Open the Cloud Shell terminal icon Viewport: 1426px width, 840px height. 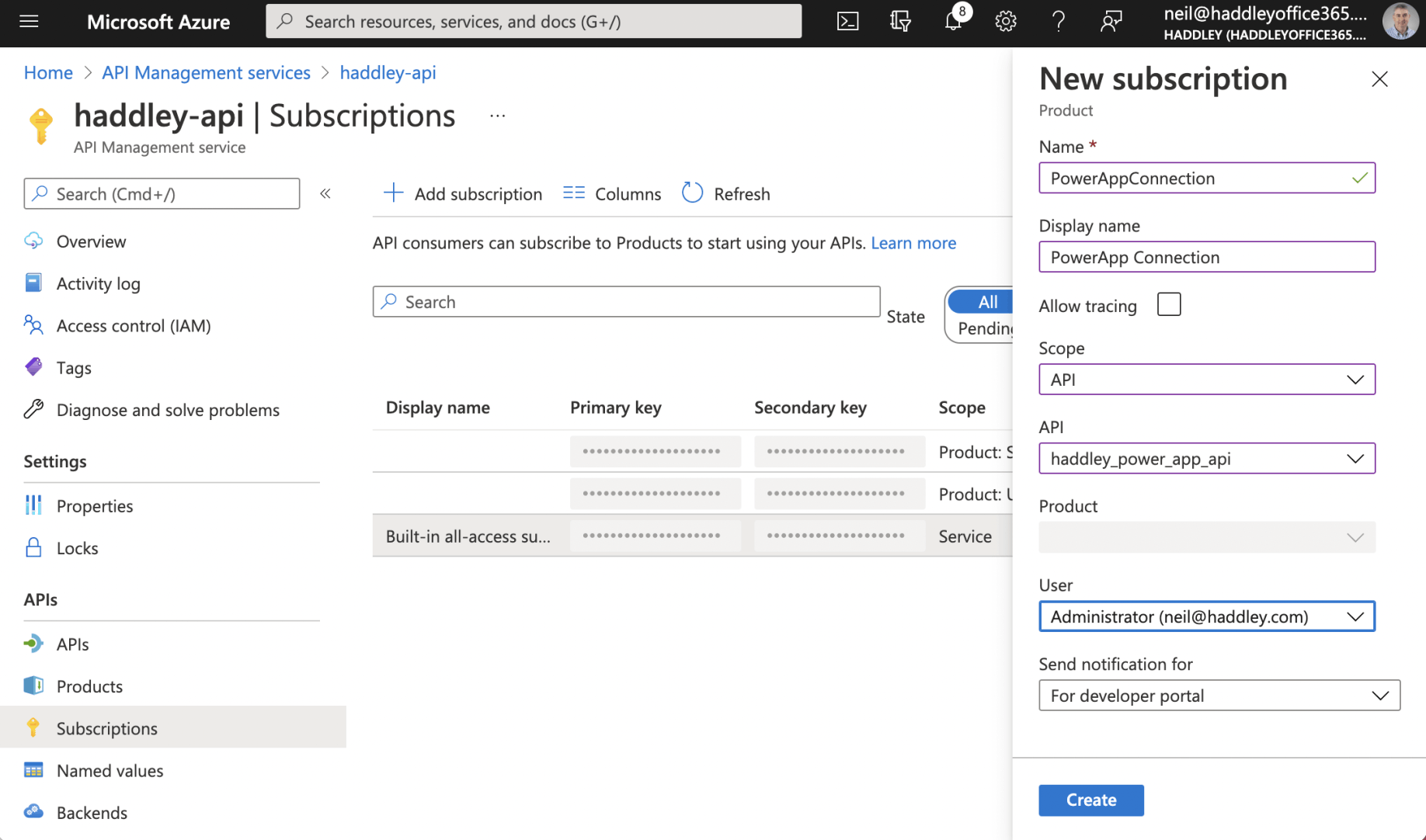[847, 21]
